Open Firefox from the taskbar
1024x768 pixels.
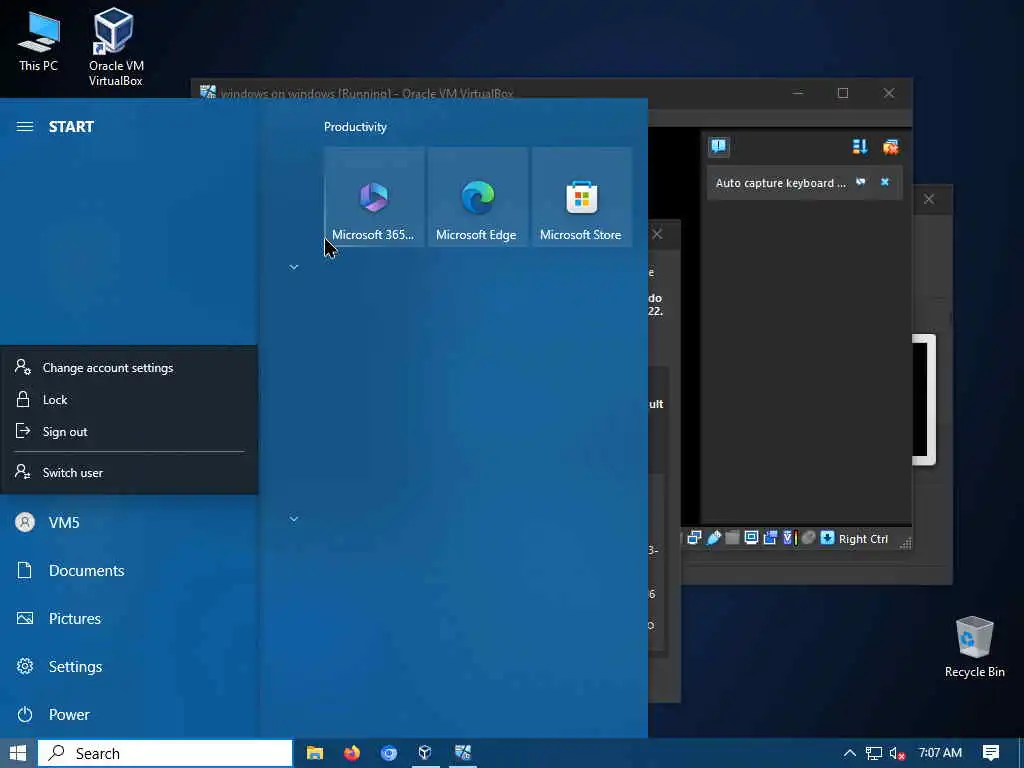point(352,753)
